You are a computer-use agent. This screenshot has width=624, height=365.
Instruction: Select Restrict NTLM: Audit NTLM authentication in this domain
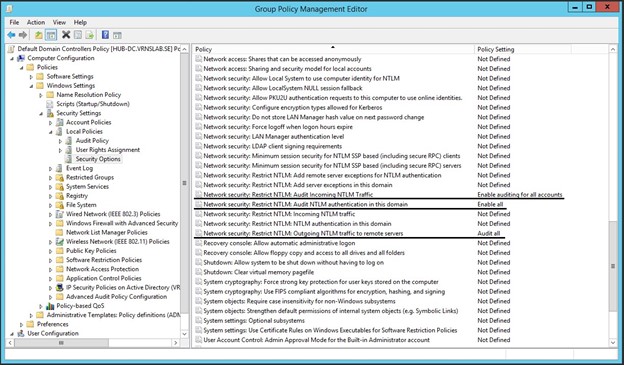point(306,204)
